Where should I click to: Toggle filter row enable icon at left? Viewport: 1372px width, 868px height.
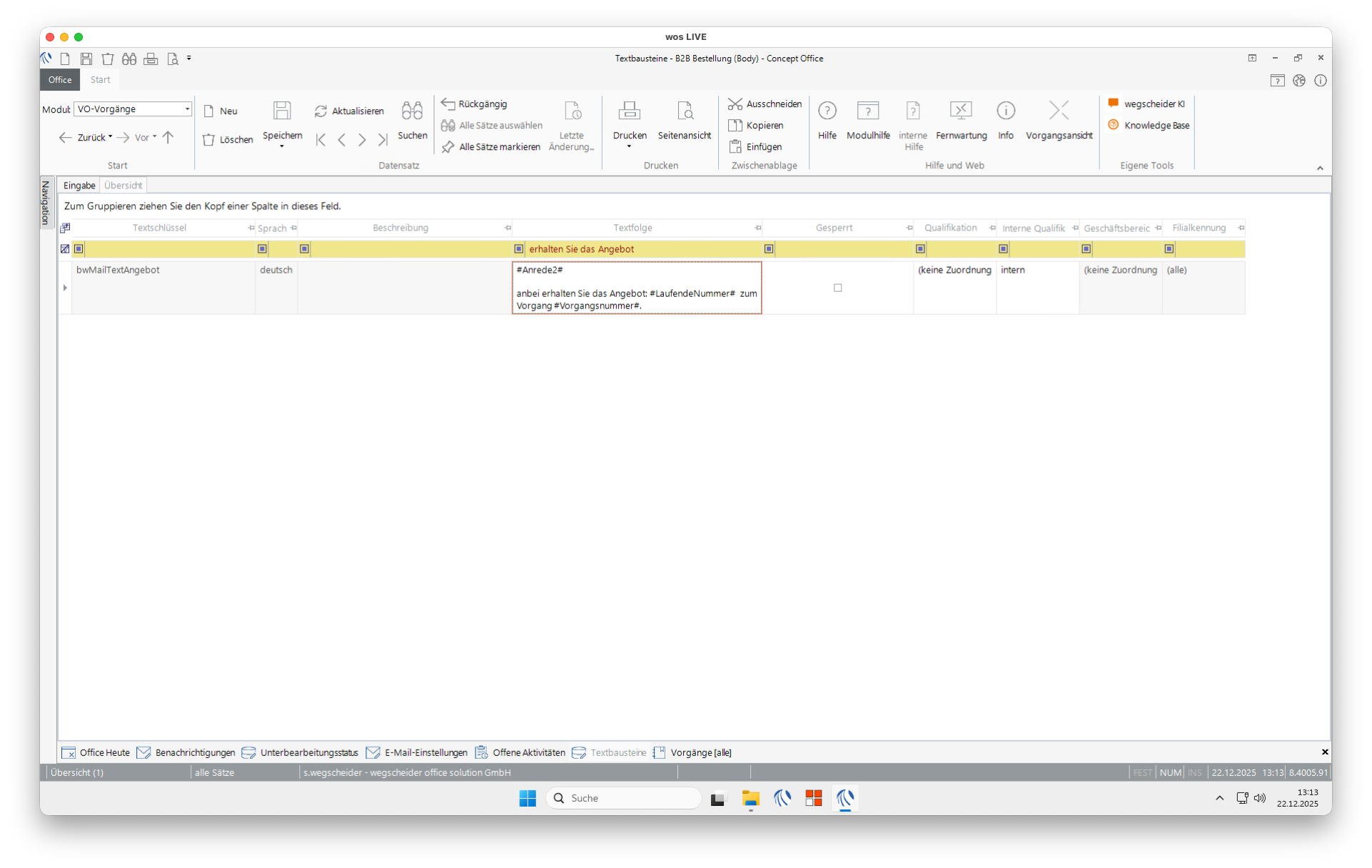pyautogui.click(x=65, y=249)
